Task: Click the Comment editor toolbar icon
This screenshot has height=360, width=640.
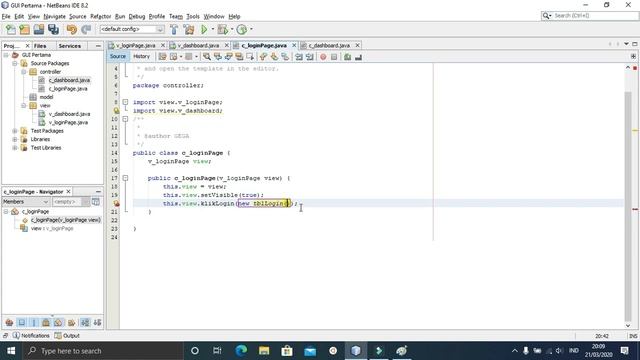Action: 347,57
